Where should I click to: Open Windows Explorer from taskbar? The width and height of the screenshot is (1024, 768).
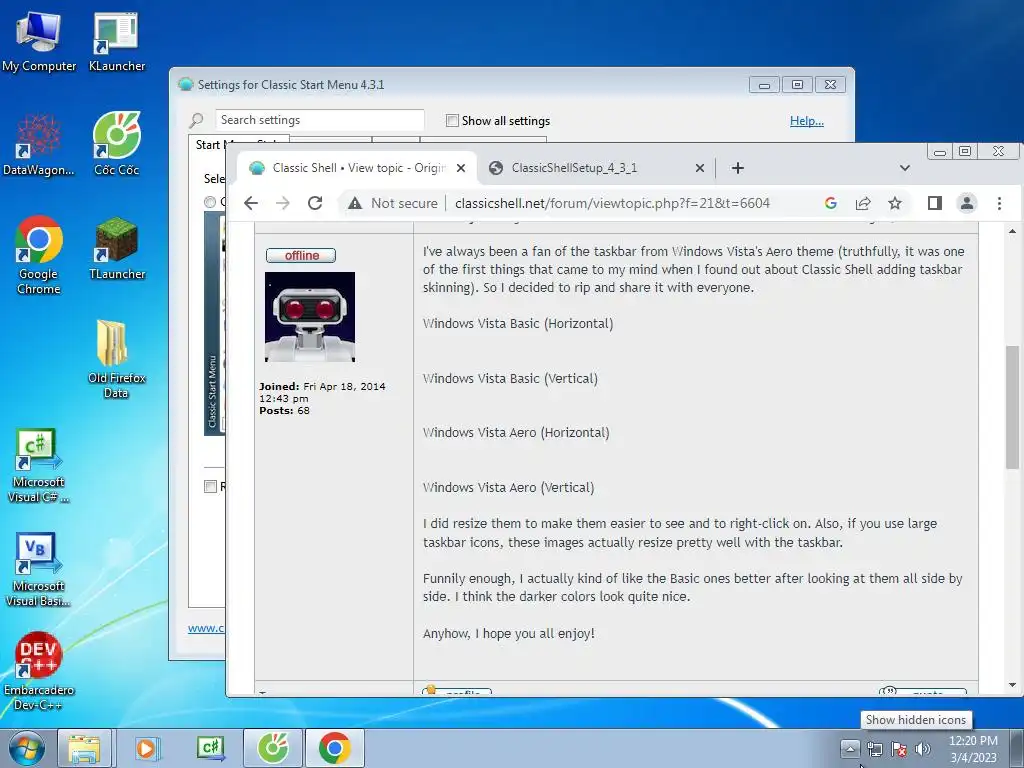[x=84, y=748]
